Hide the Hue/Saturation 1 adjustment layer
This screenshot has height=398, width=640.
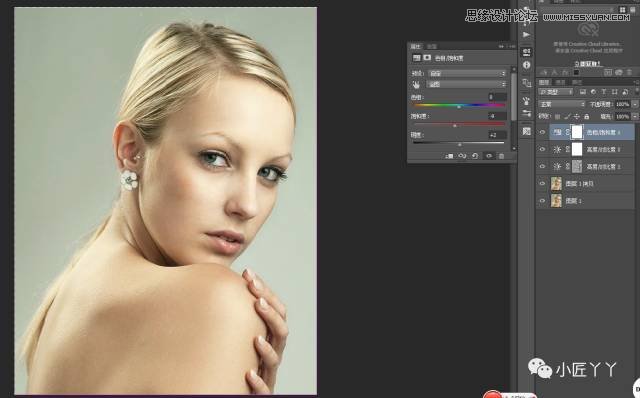coord(542,132)
